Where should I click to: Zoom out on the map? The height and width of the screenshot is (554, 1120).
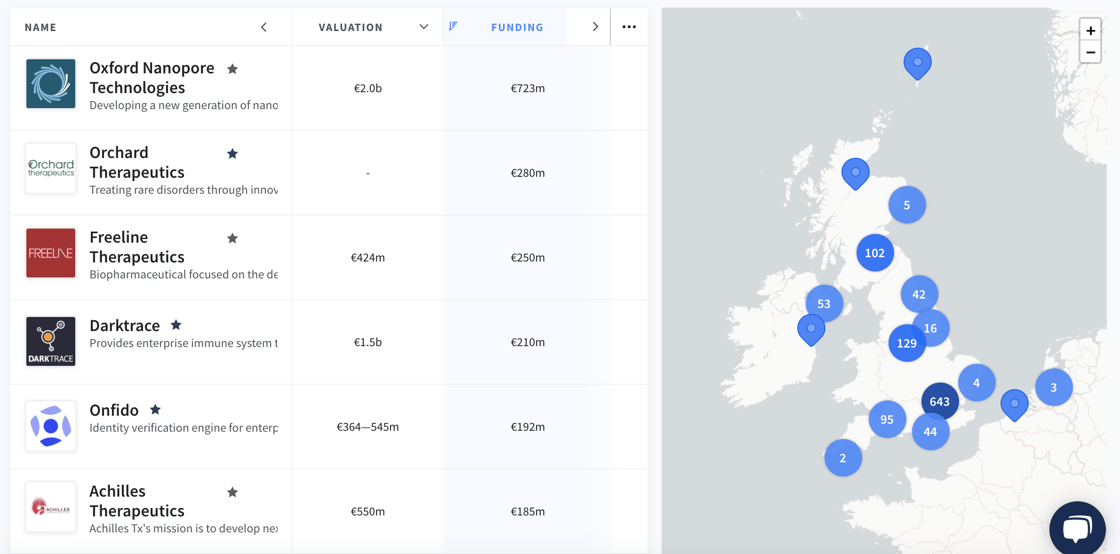(x=1090, y=52)
